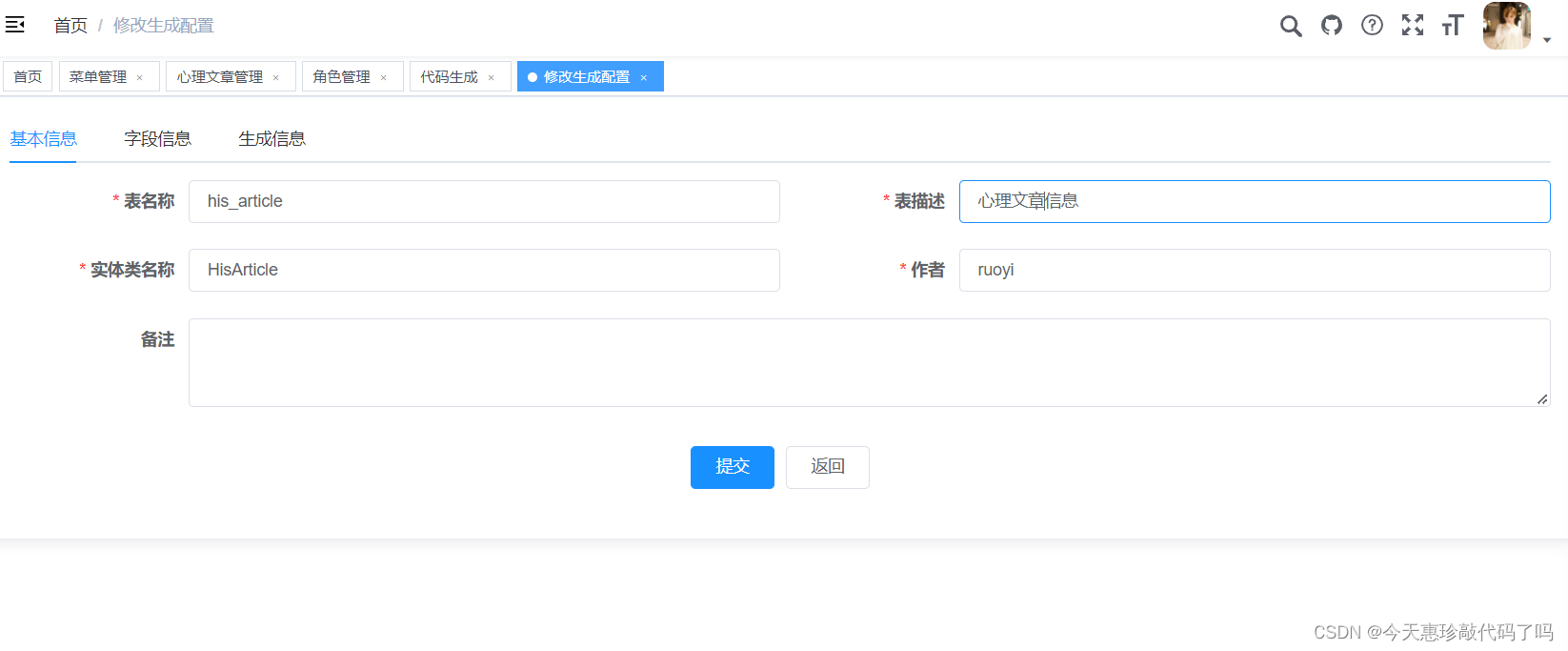This screenshot has width=1568, height=651.
Task: Toggle fullscreen mode icon
Action: (x=1413, y=26)
